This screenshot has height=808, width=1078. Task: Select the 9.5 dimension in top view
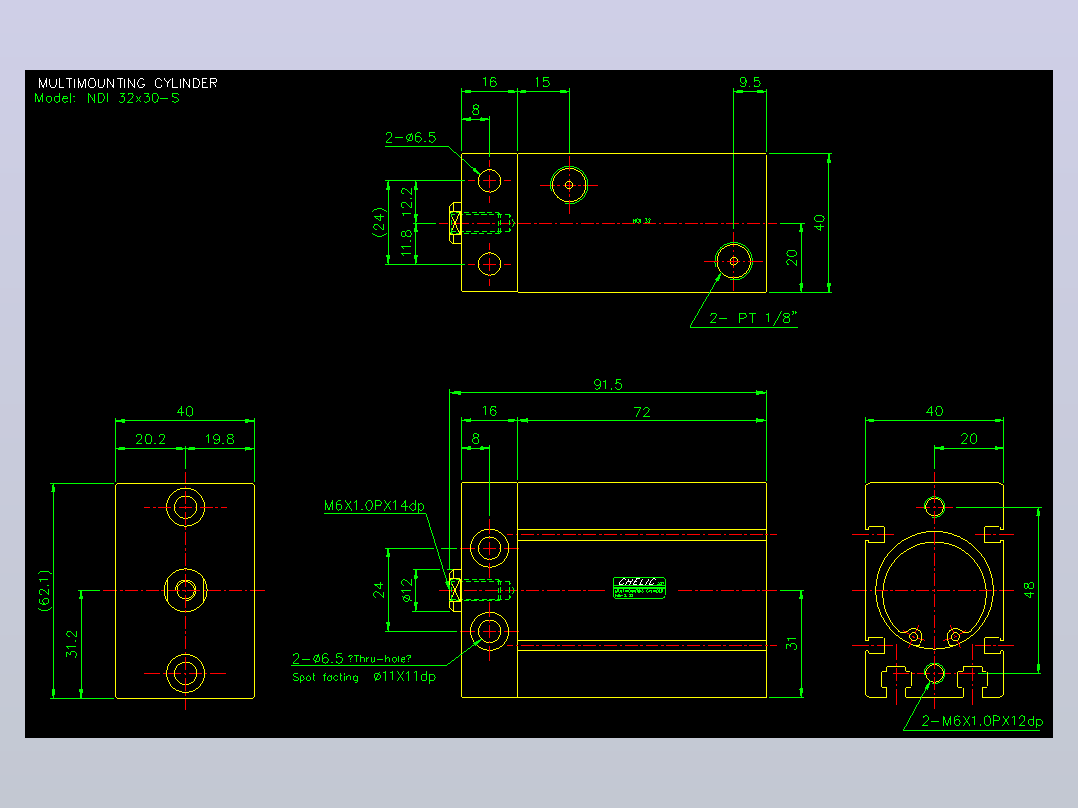click(x=749, y=83)
